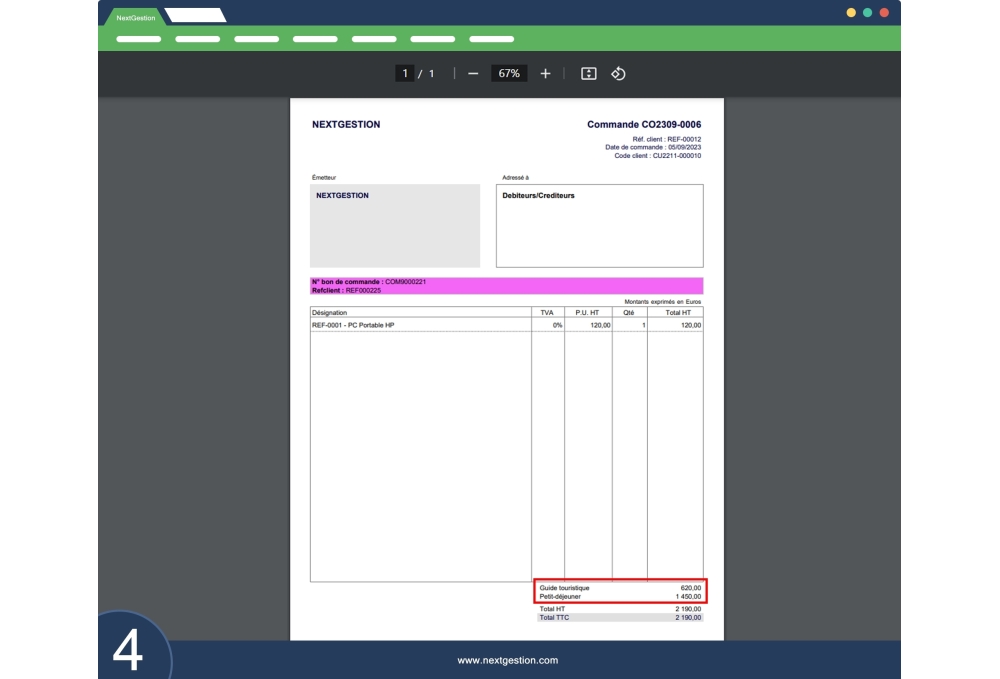1000x679 pixels.
Task: Click the red window control dot
Action: (x=882, y=13)
